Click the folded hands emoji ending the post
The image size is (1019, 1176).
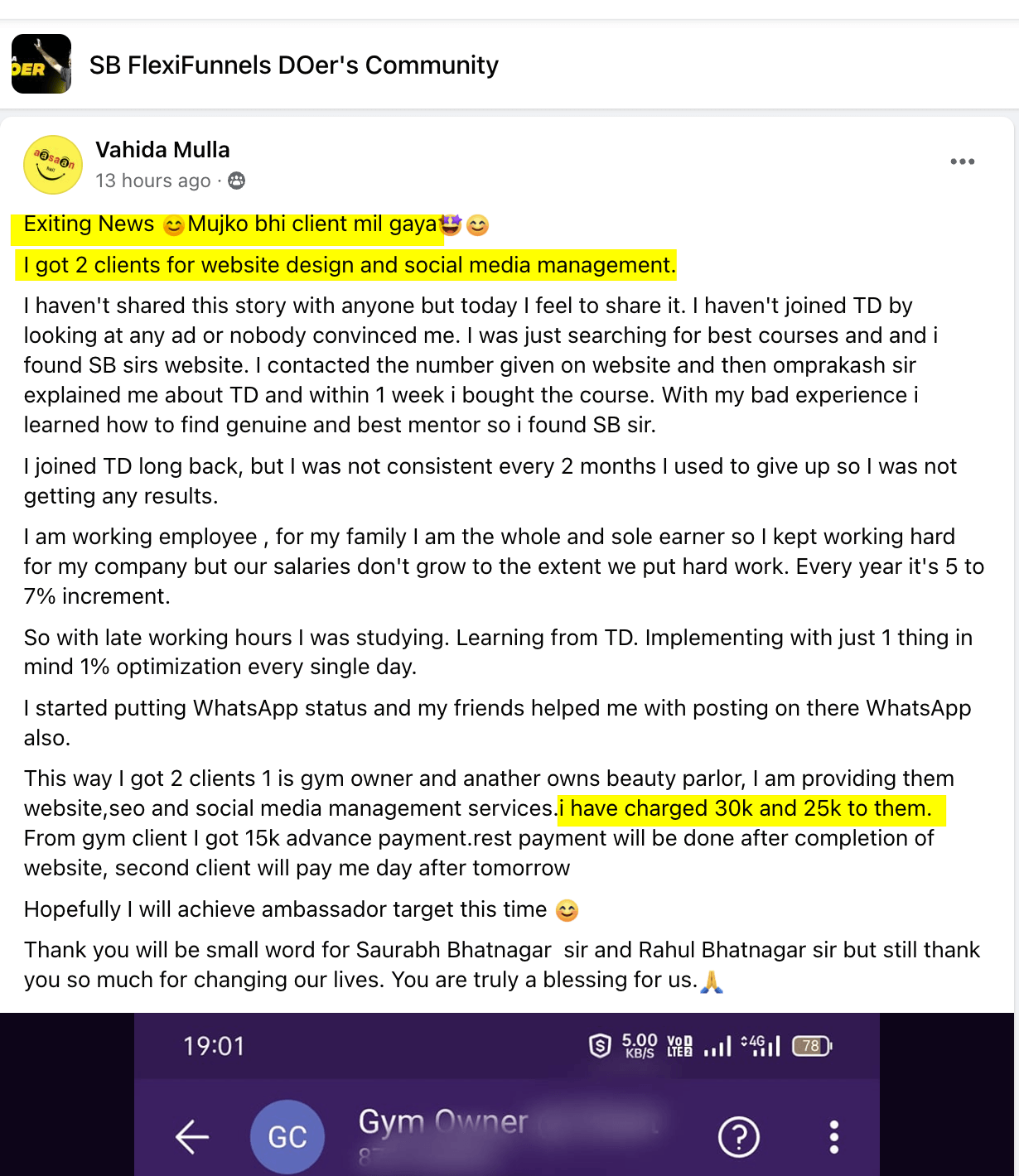[x=712, y=981]
